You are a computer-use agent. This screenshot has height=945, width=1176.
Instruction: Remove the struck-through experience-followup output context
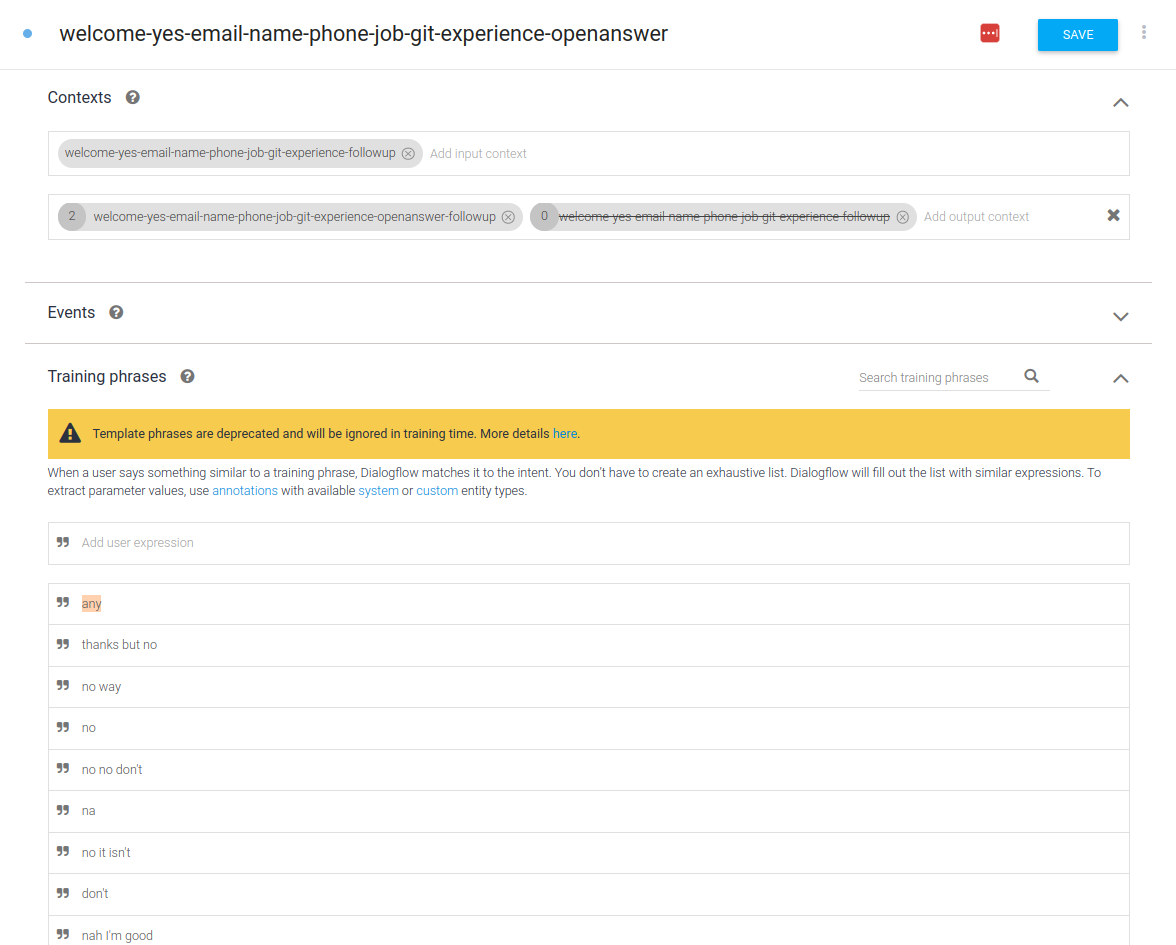903,217
